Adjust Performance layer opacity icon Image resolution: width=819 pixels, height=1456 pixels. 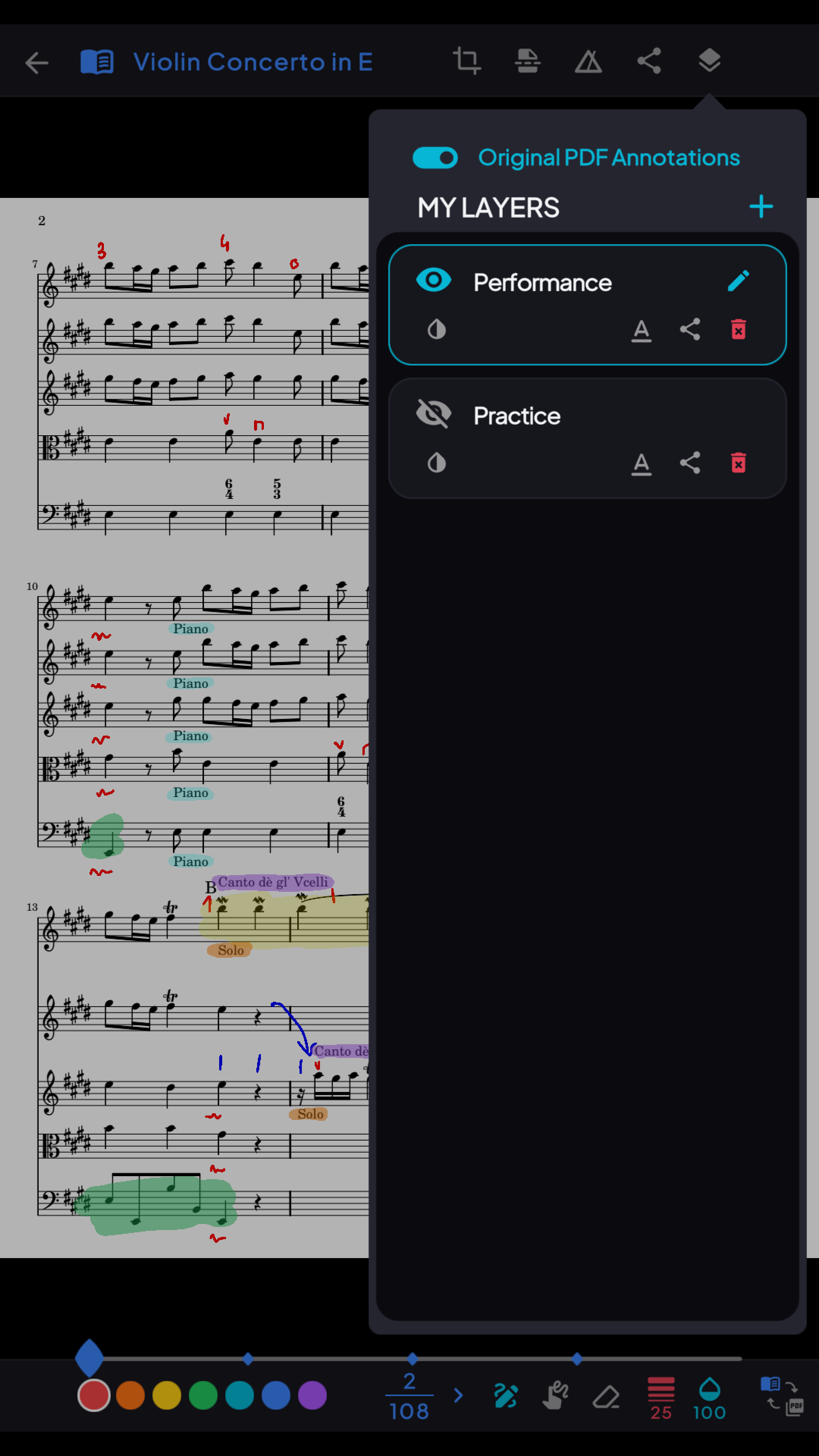pyautogui.click(x=436, y=329)
